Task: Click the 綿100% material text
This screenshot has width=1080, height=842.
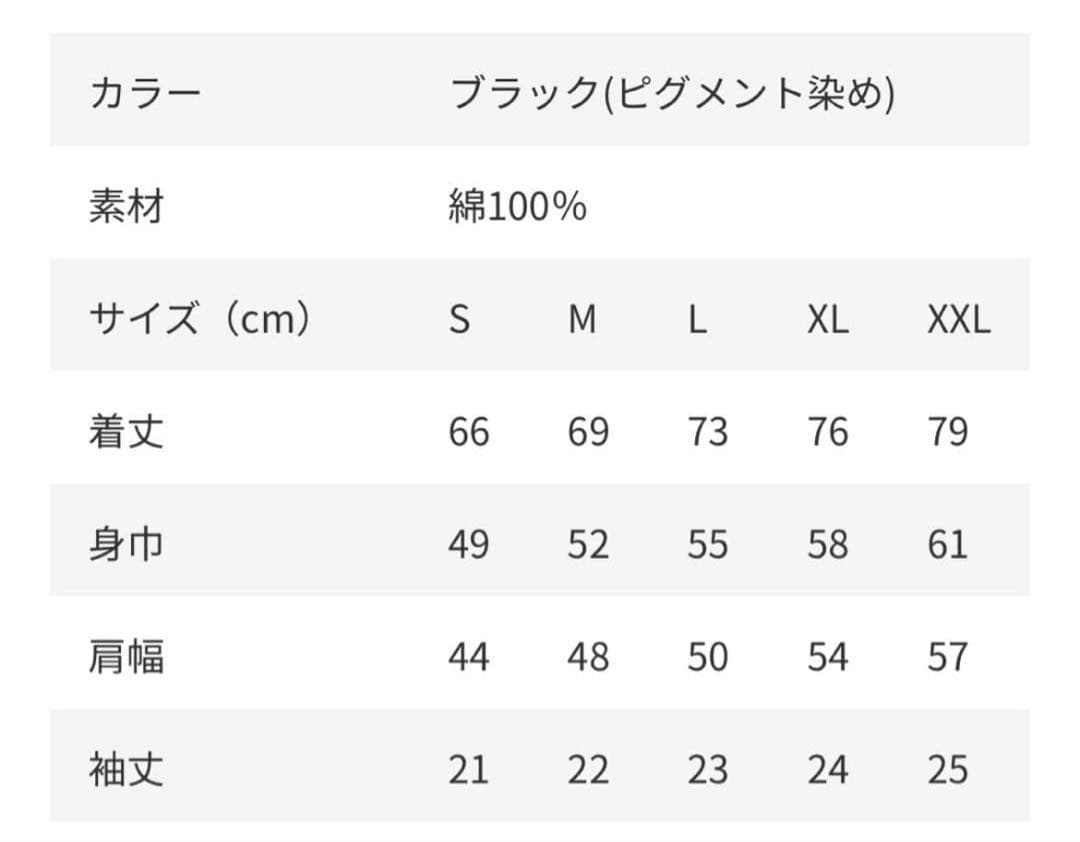Action: click(x=517, y=205)
